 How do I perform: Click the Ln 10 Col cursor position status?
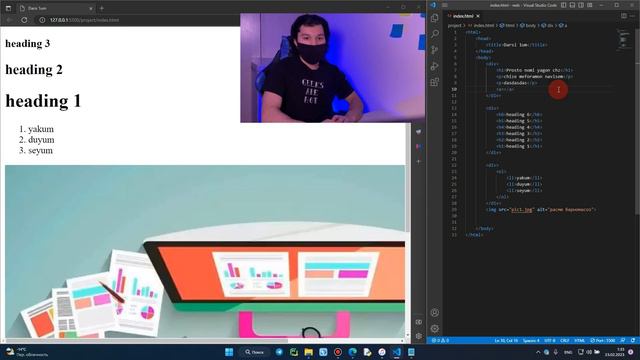click(506, 340)
